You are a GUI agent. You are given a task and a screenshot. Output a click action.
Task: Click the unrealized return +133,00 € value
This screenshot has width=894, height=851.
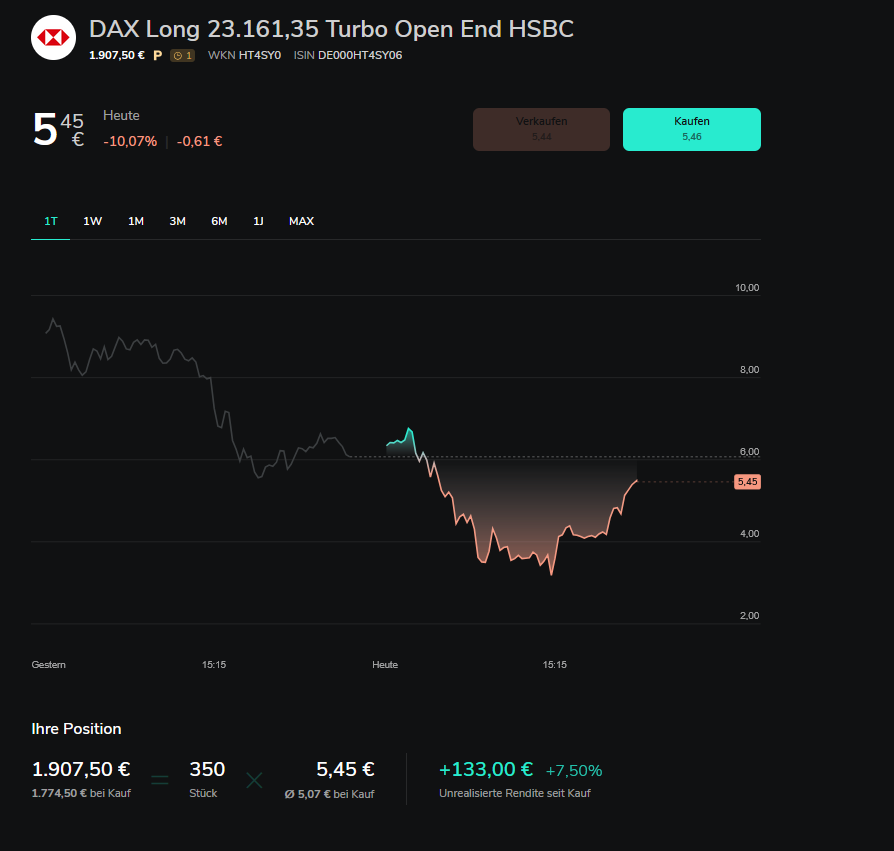click(x=486, y=770)
